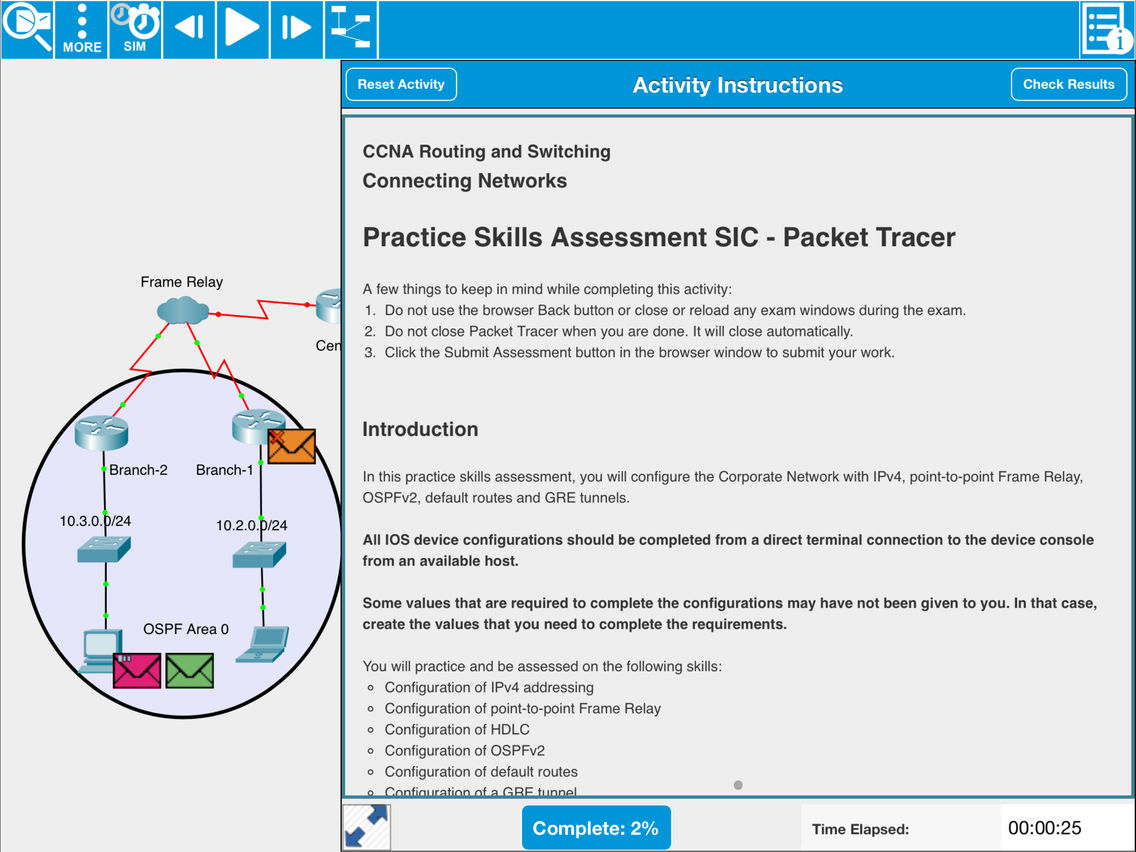Click the Practice Skills Assessment SIC heading

(x=659, y=237)
